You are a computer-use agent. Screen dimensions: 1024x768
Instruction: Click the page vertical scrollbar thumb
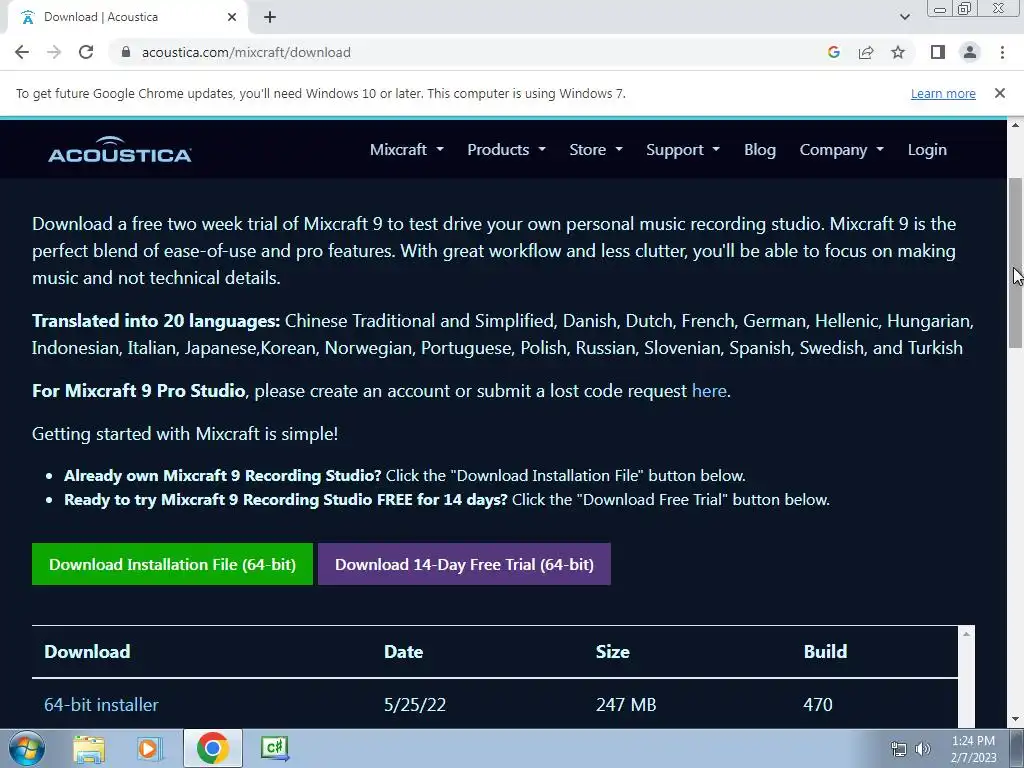[1016, 263]
